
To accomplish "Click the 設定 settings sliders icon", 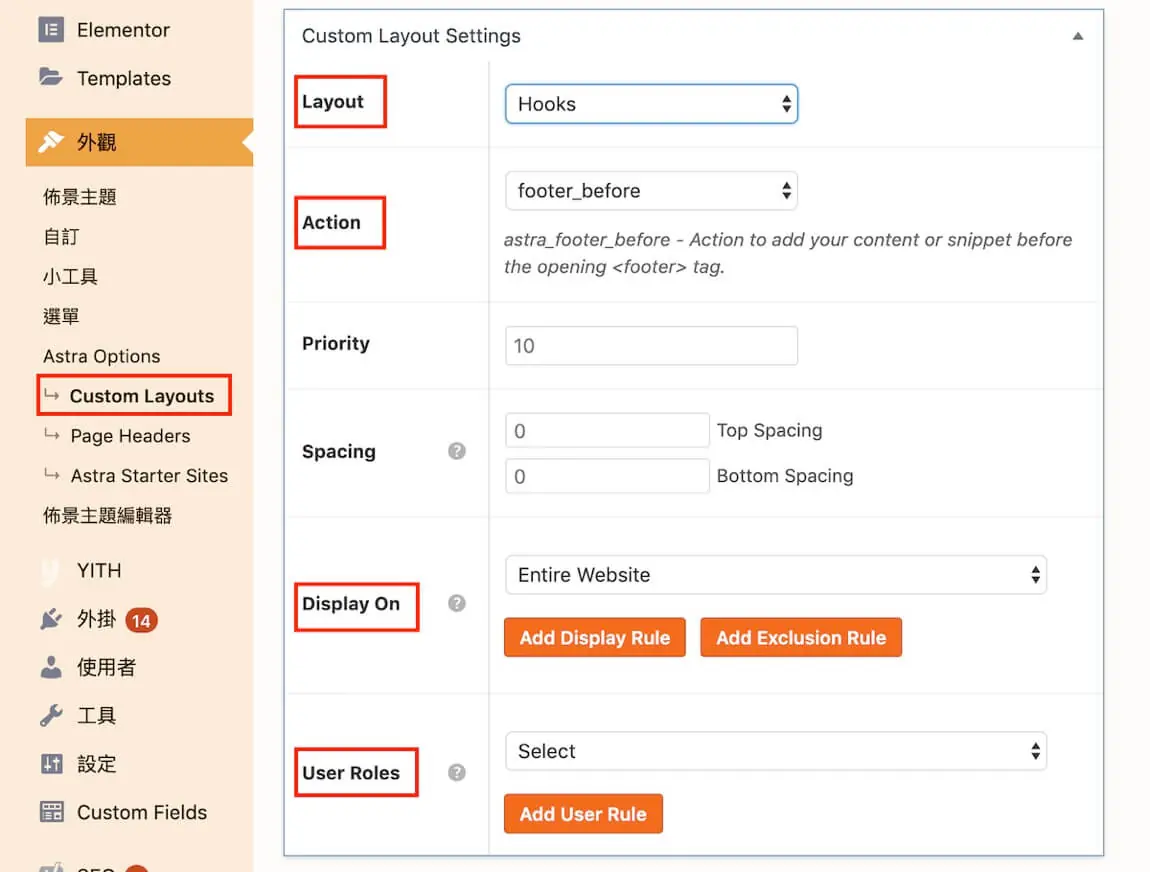I will 51,764.
